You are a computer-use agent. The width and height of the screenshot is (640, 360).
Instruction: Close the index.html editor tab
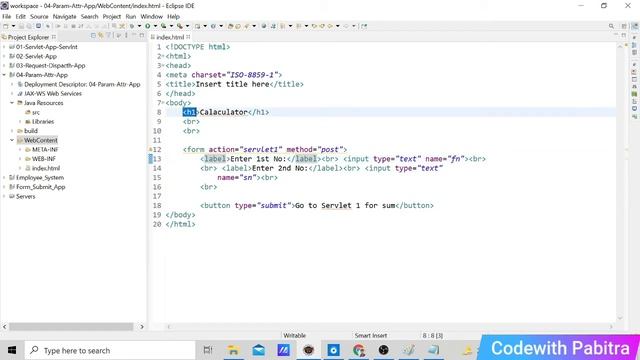[x=188, y=37]
